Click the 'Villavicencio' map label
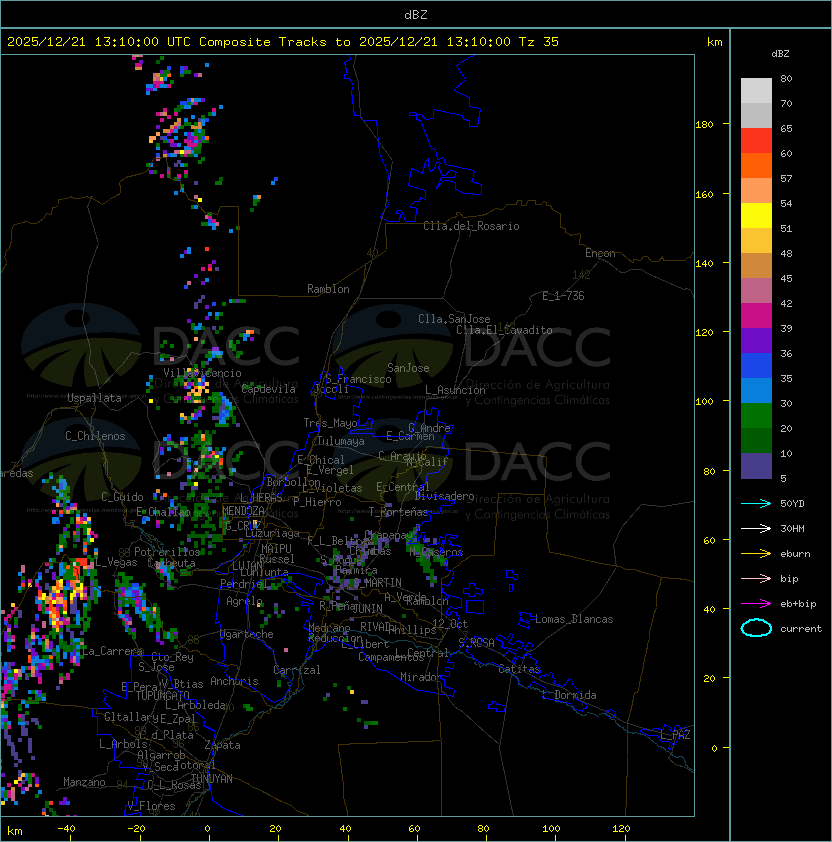 pos(202,373)
